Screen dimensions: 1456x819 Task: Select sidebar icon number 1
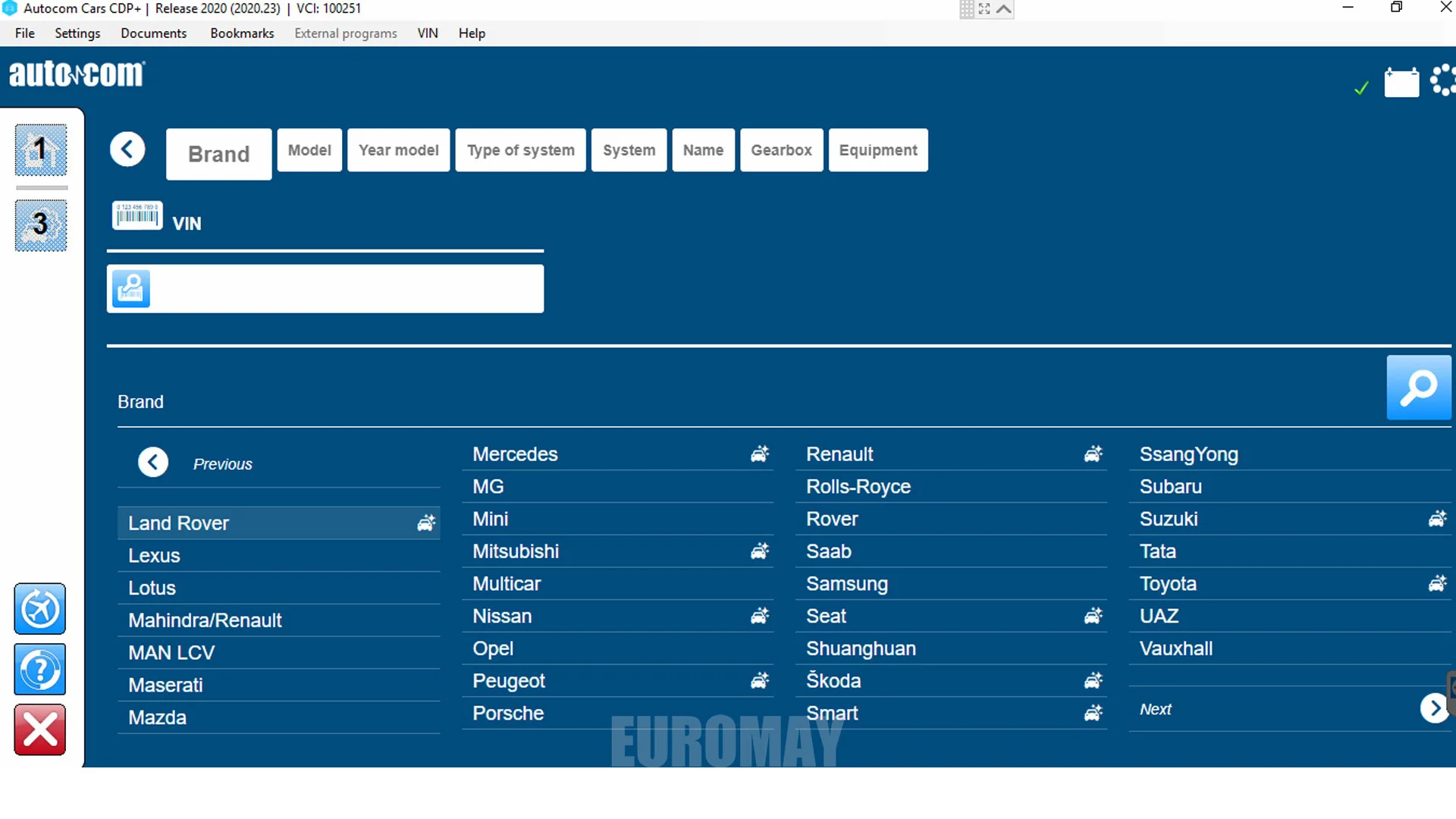[41, 150]
